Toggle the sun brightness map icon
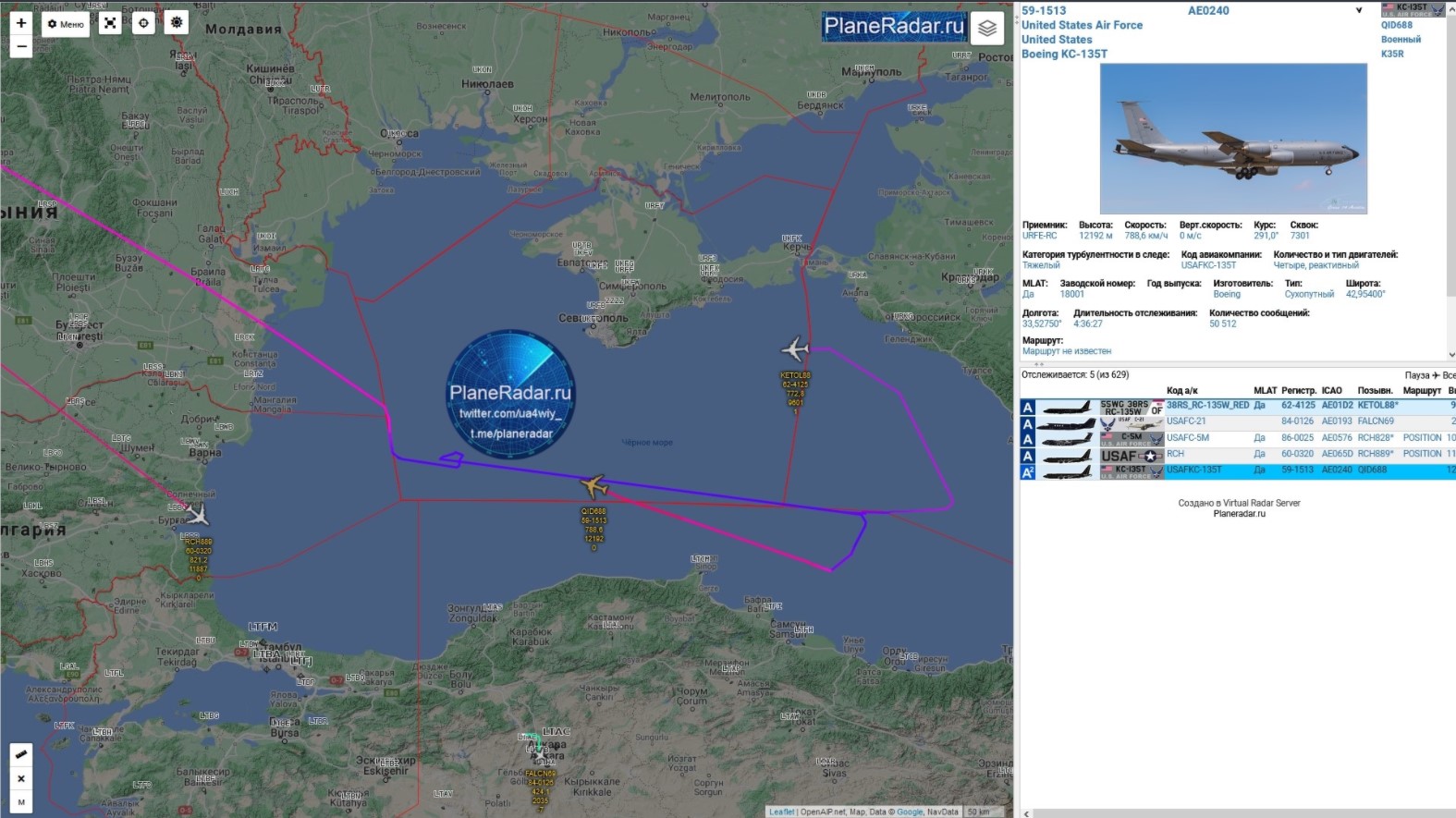 coord(177,23)
